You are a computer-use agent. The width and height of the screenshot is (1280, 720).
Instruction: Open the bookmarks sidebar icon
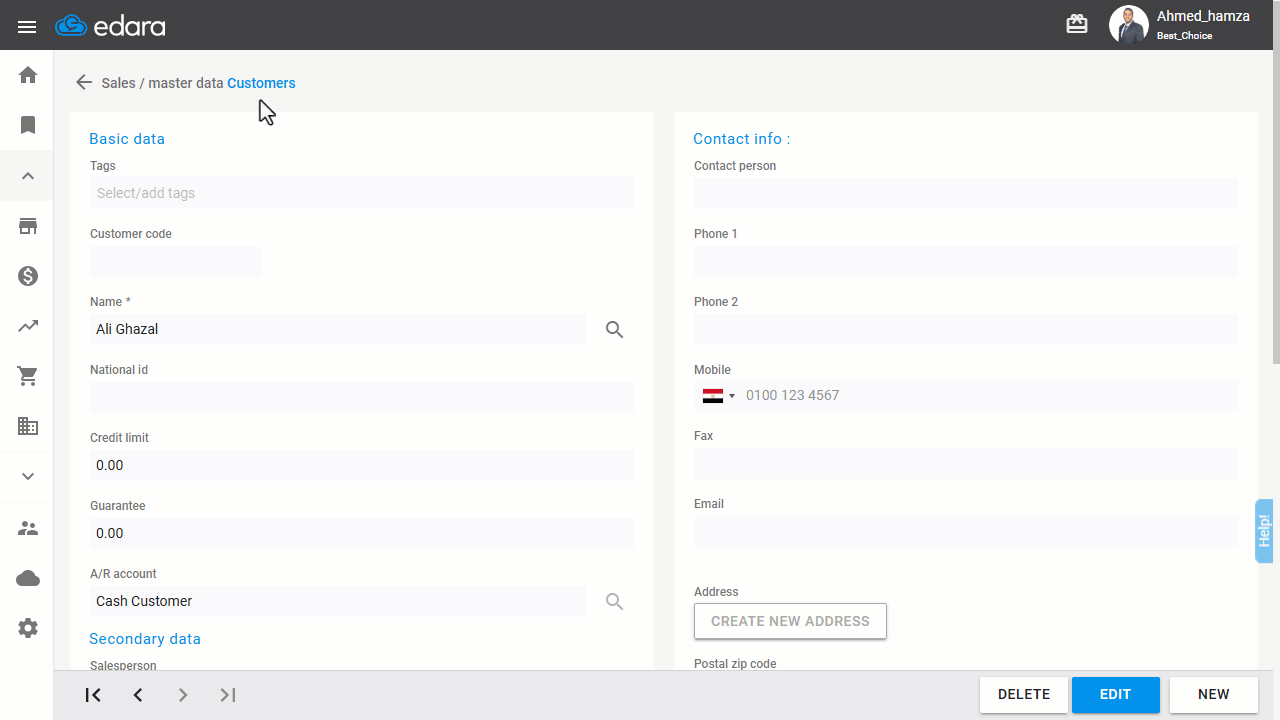click(28, 125)
